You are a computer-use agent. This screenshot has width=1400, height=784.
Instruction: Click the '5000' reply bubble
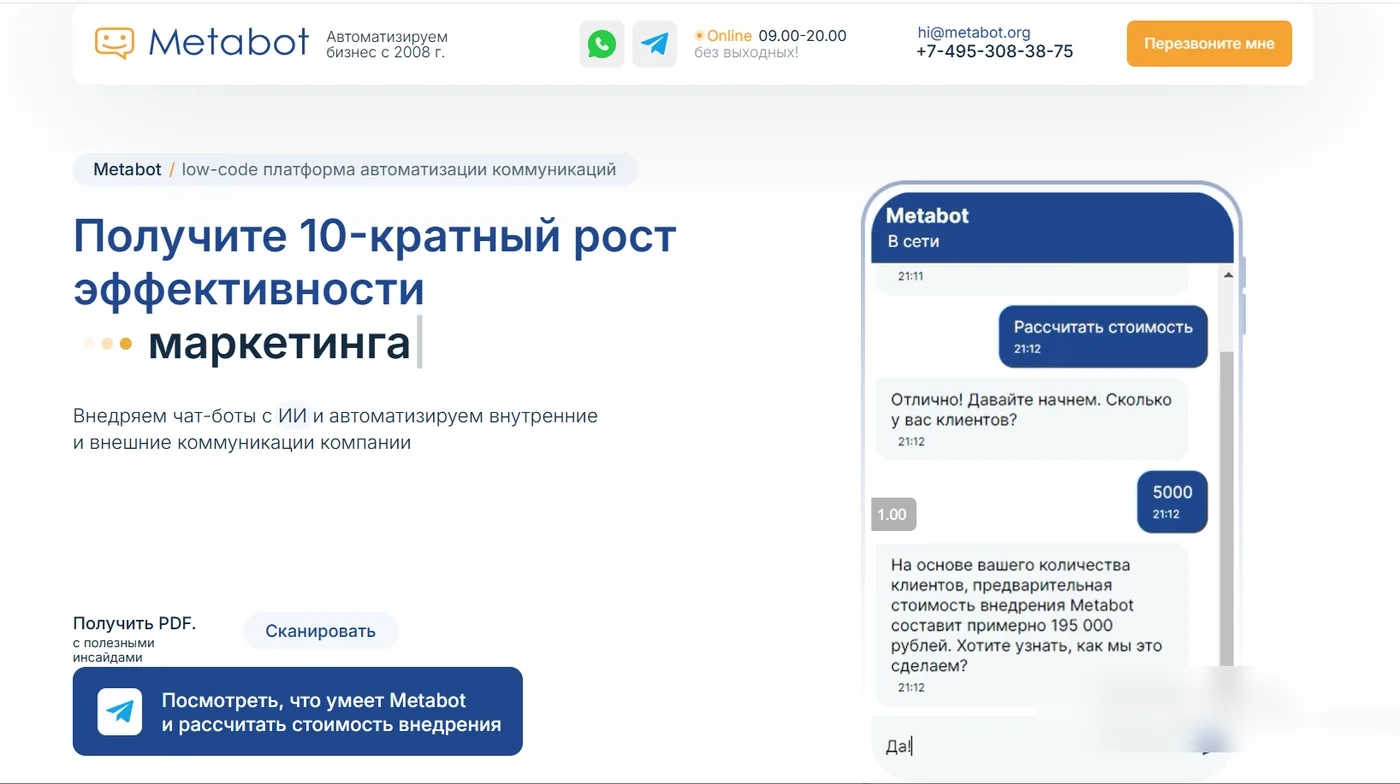coord(1172,502)
